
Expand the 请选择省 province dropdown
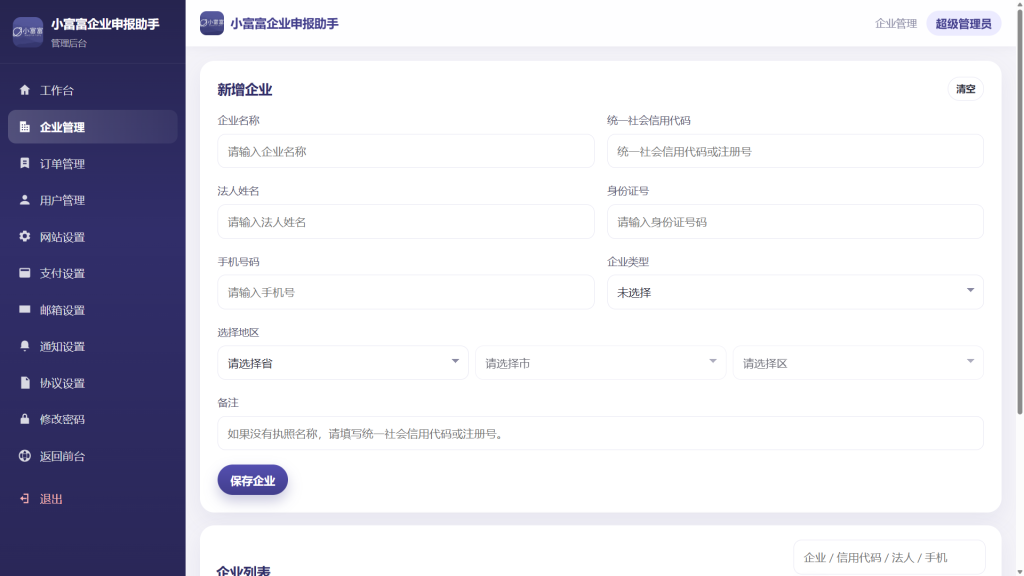pyautogui.click(x=343, y=362)
